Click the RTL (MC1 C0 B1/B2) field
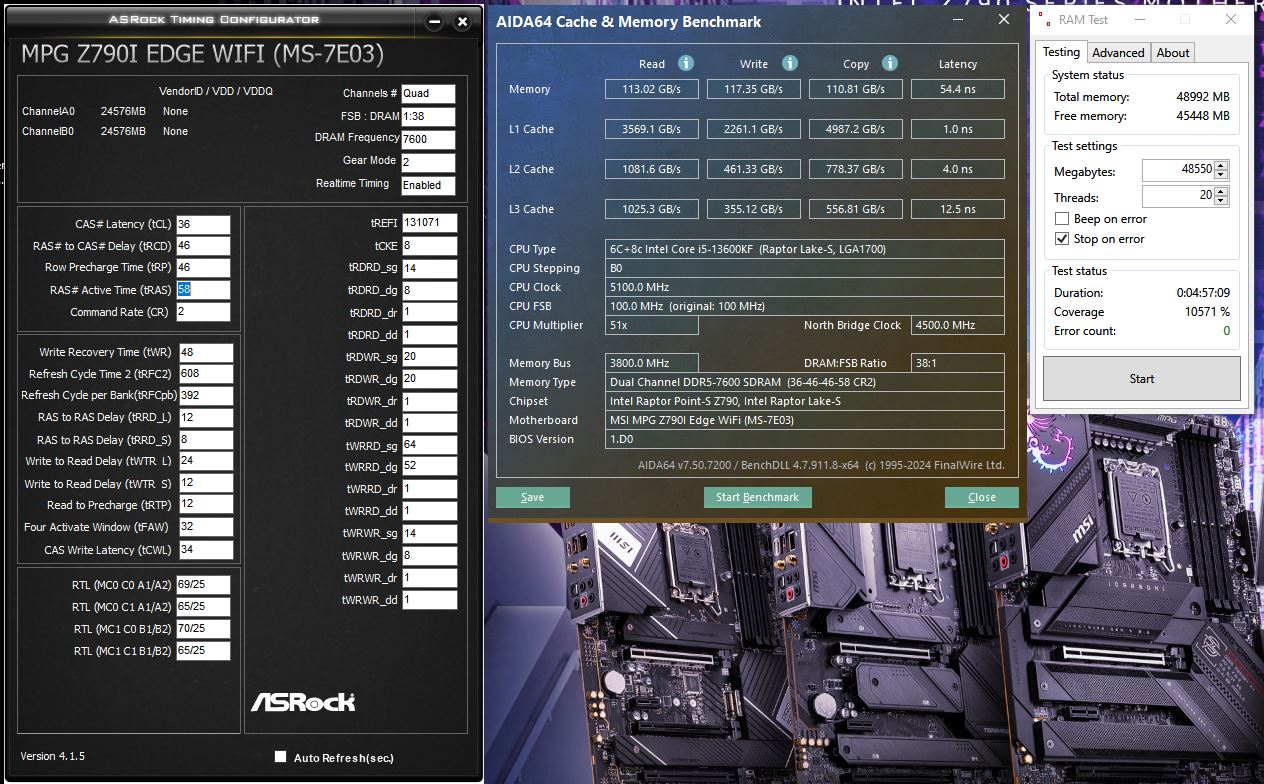 pos(203,629)
